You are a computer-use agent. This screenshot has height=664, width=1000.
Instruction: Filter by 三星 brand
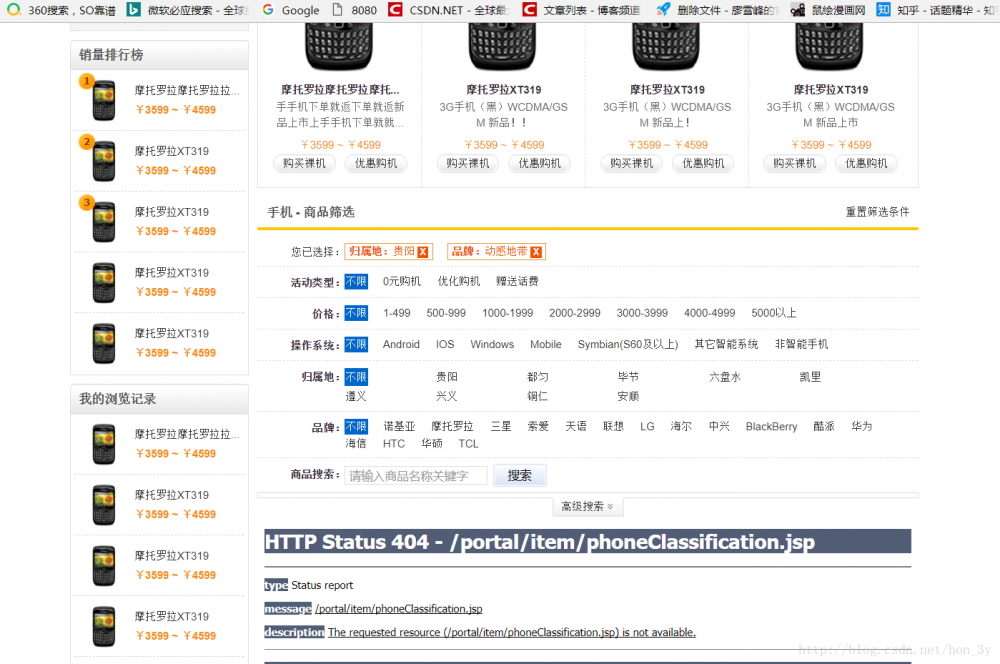pos(501,427)
